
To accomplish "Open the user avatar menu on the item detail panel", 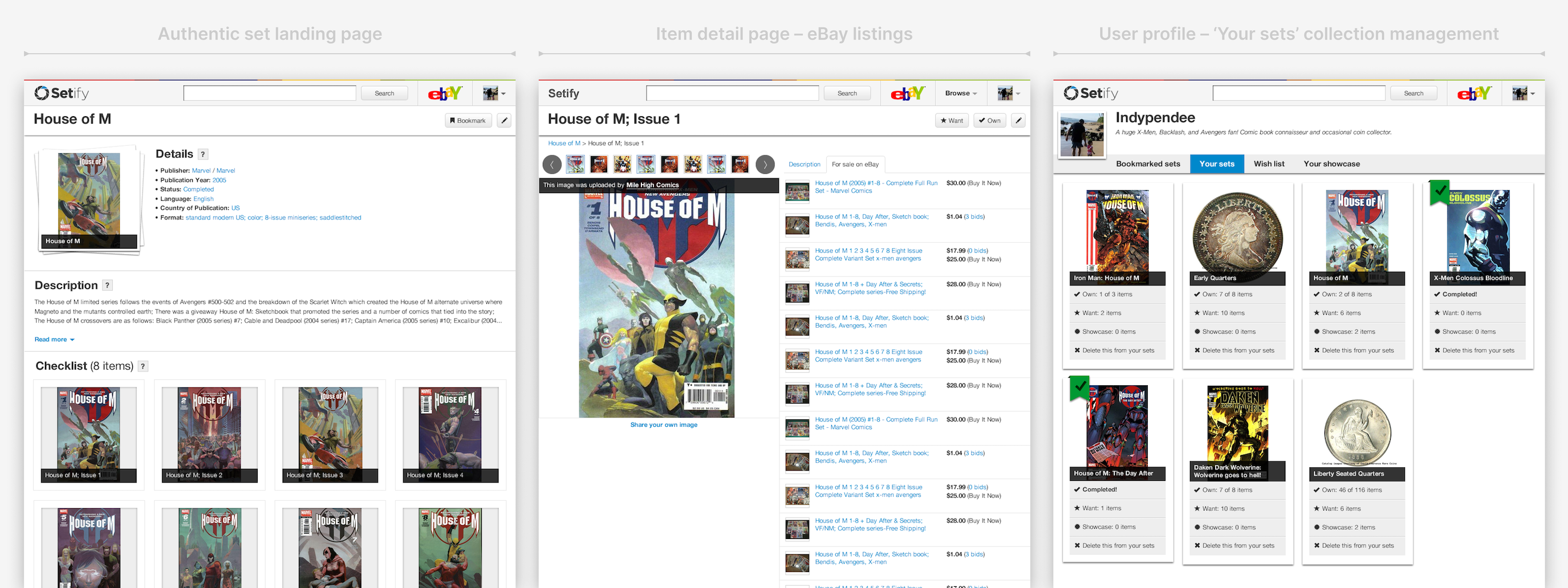I will click(x=1009, y=93).
